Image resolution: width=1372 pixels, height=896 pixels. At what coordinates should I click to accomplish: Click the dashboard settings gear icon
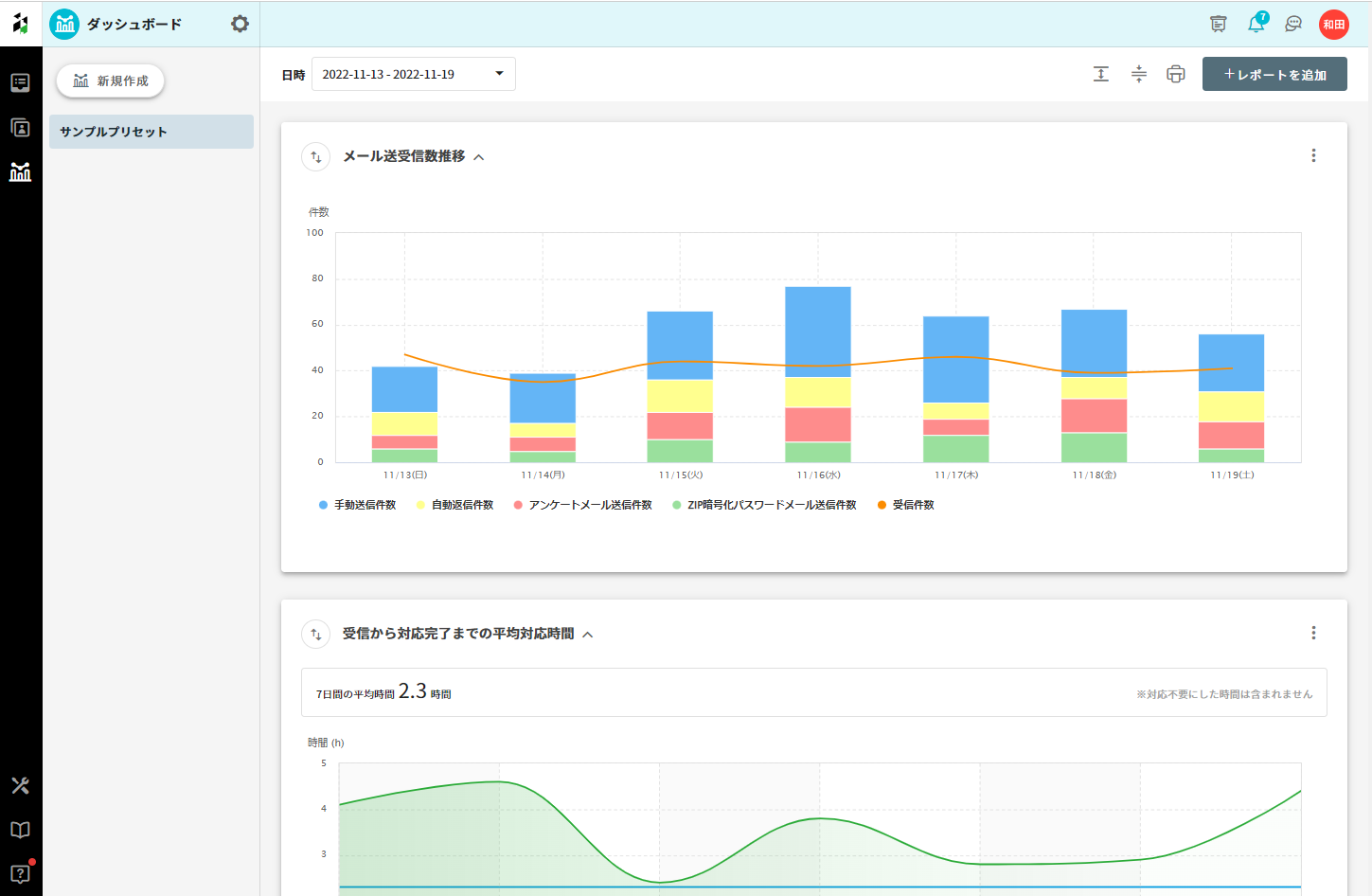(x=240, y=24)
